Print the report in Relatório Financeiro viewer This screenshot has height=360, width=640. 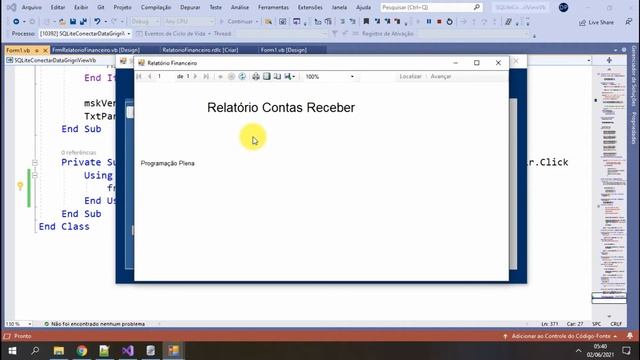[x=256, y=76]
